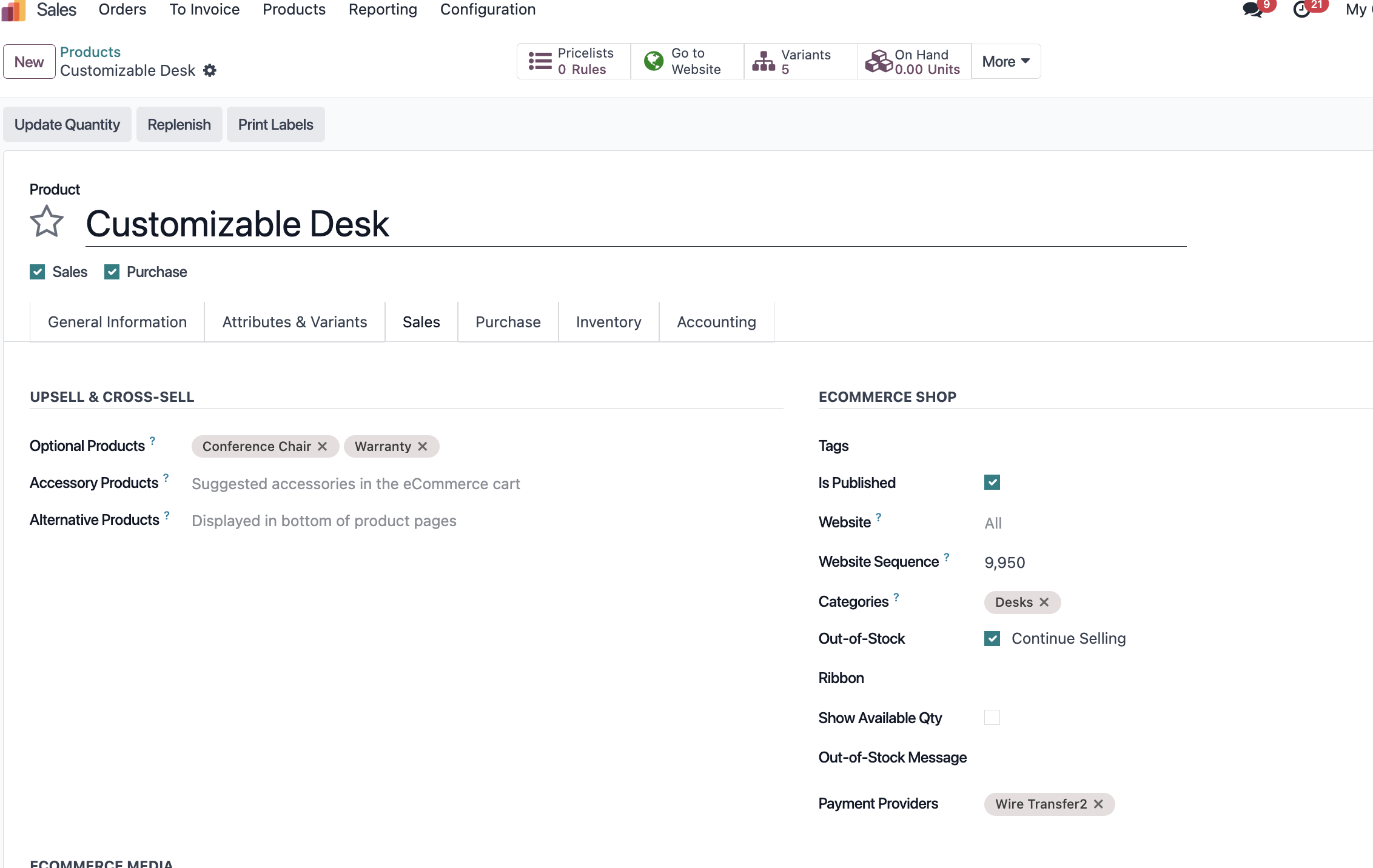This screenshot has height=868, width=1373.
Task: Toggle Continue Selling out-of-stock checkbox
Action: [x=992, y=638]
